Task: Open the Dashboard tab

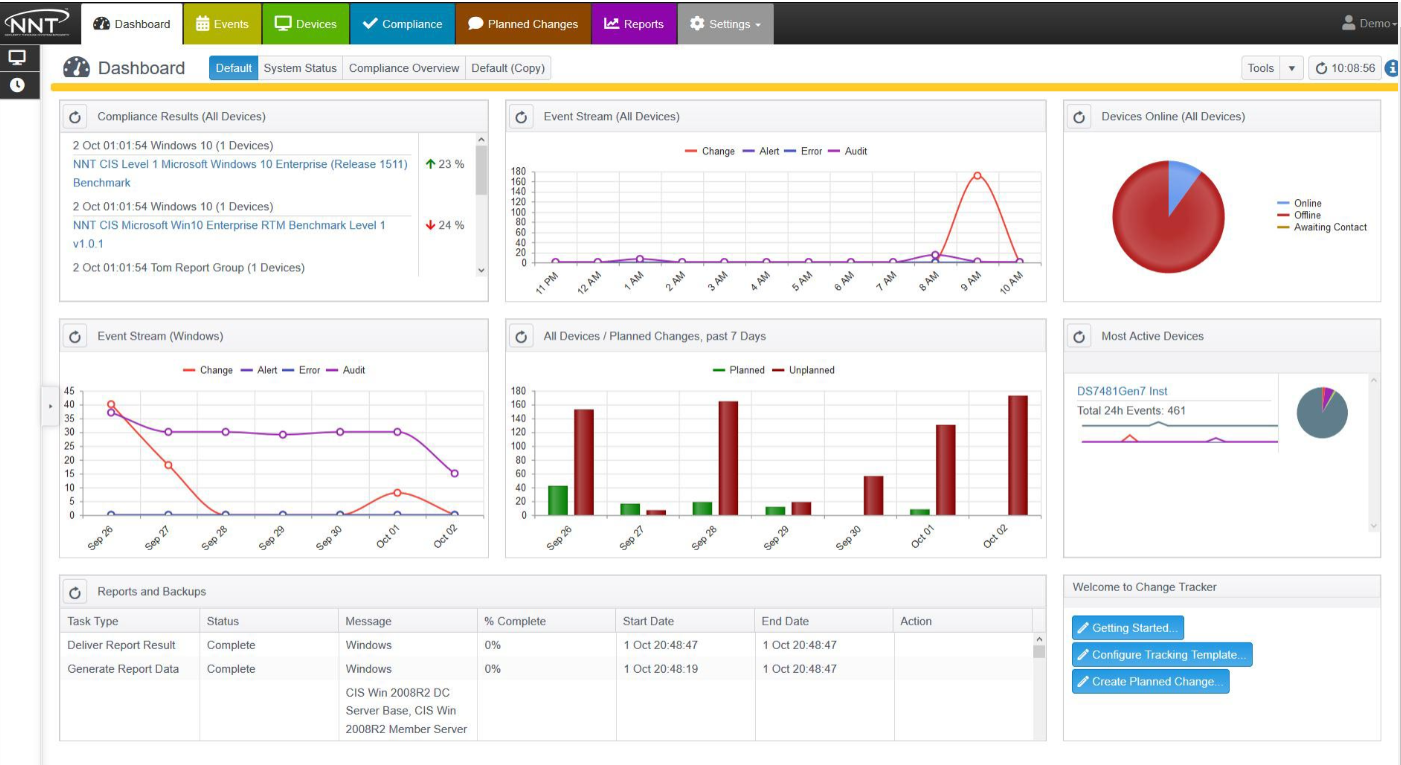Action: (132, 24)
